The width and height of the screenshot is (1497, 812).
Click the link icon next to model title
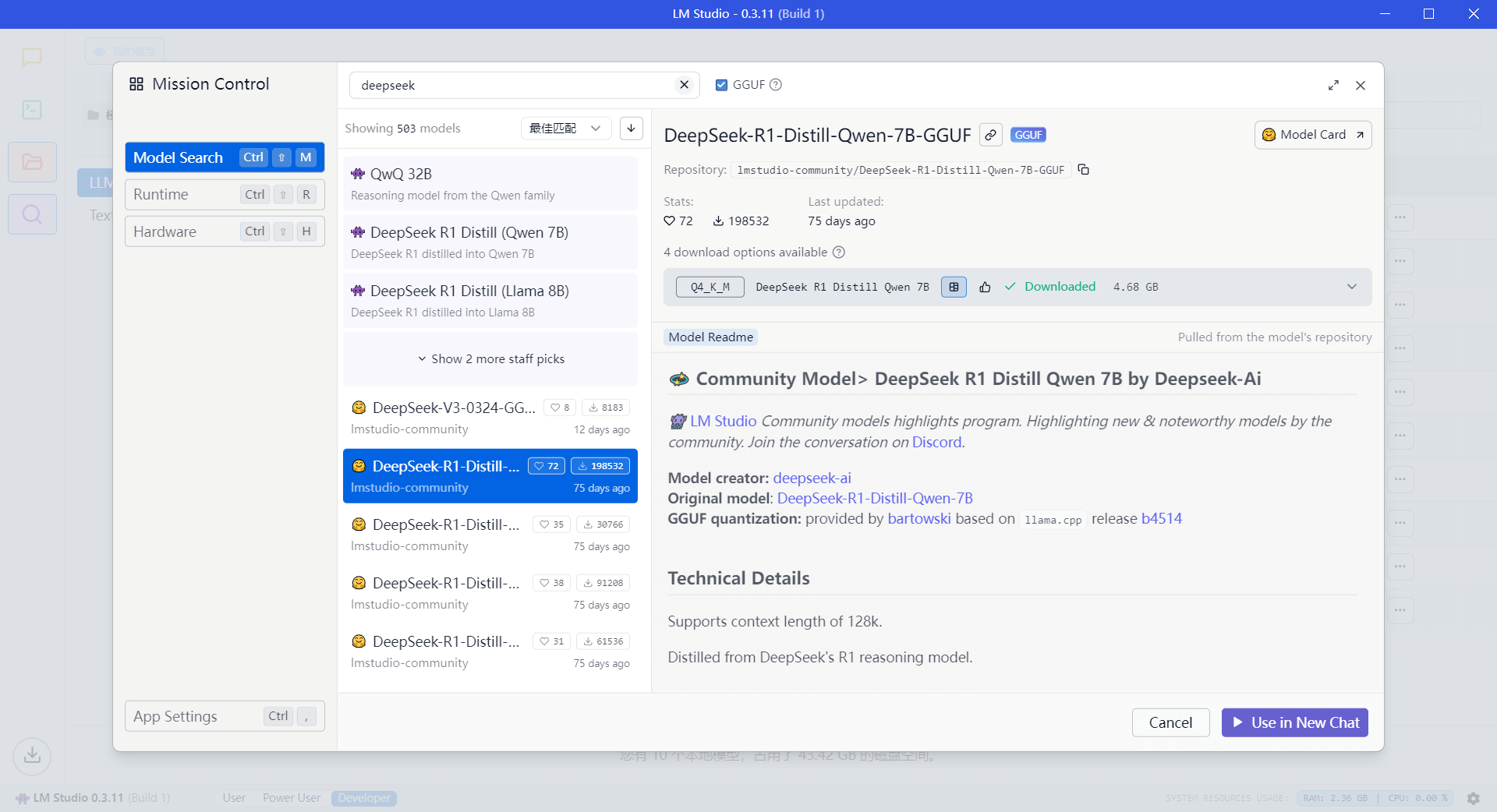point(990,135)
